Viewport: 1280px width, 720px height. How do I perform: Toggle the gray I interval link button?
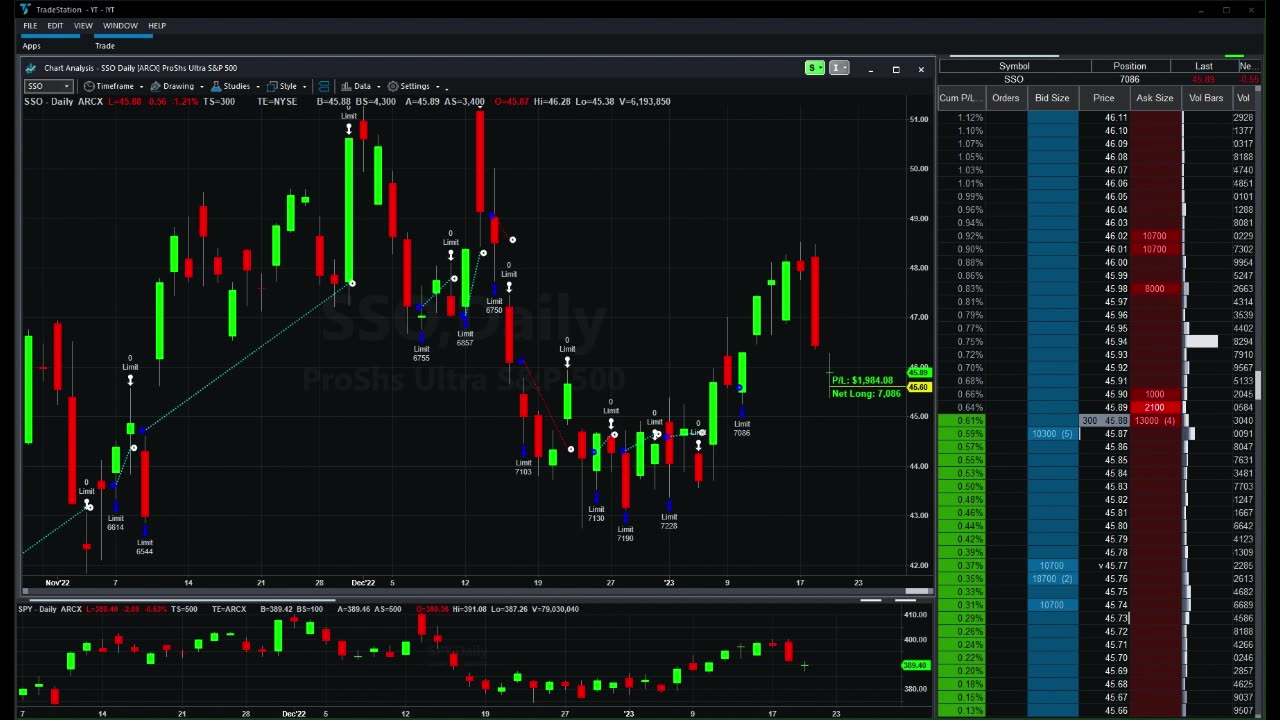click(839, 68)
